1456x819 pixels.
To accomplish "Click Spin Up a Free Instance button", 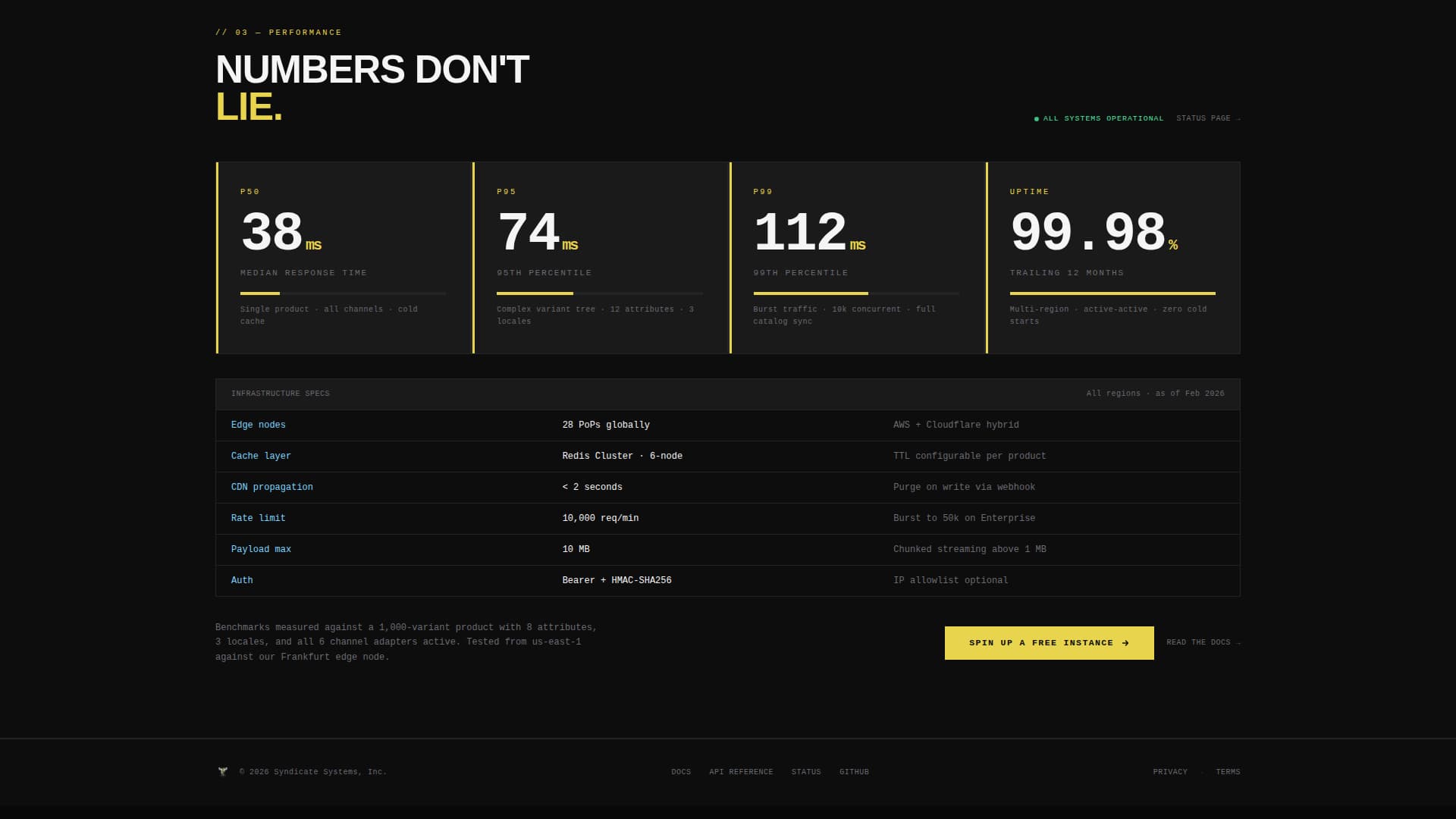I will [1049, 643].
